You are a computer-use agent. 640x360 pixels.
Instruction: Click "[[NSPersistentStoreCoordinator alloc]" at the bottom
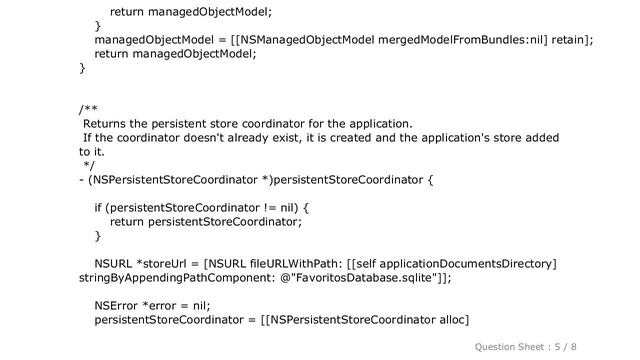pos(365,320)
